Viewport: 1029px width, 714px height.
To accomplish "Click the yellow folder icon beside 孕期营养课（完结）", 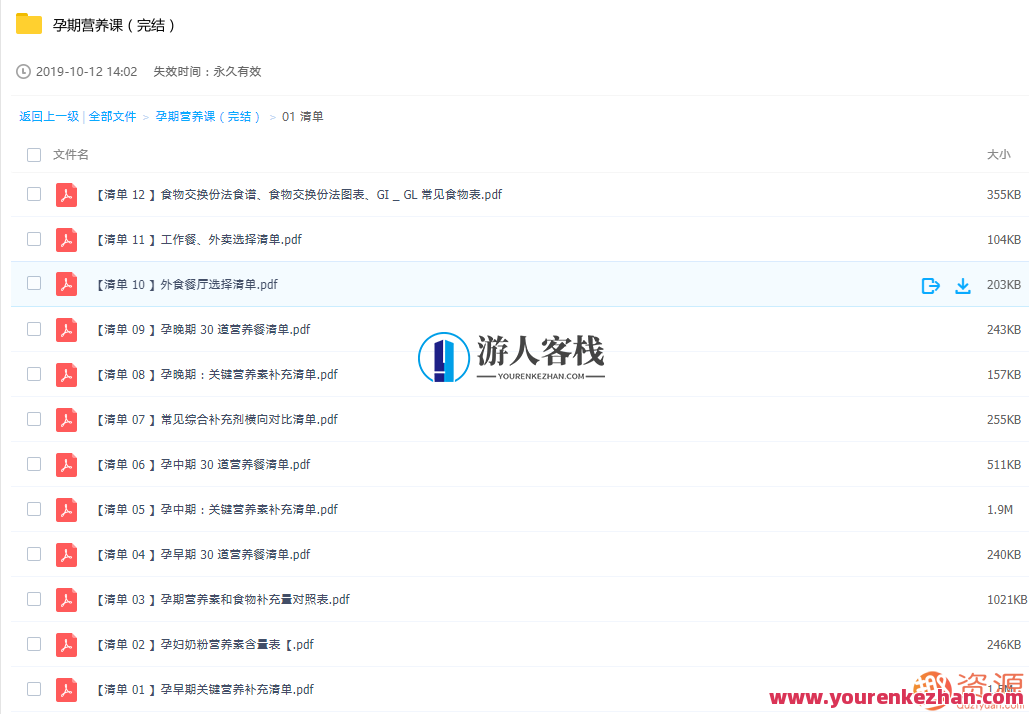I will pyautogui.click(x=28, y=24).
